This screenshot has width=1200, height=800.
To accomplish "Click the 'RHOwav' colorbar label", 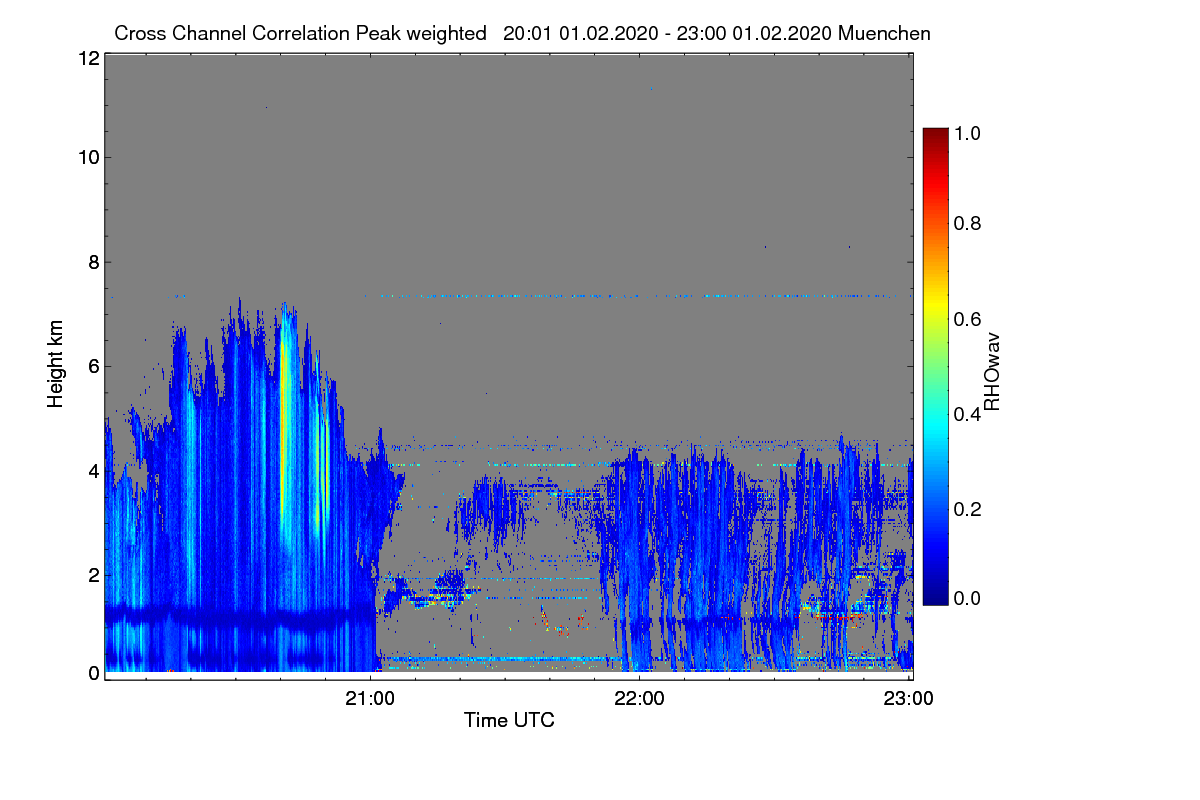I will point(992,373).
